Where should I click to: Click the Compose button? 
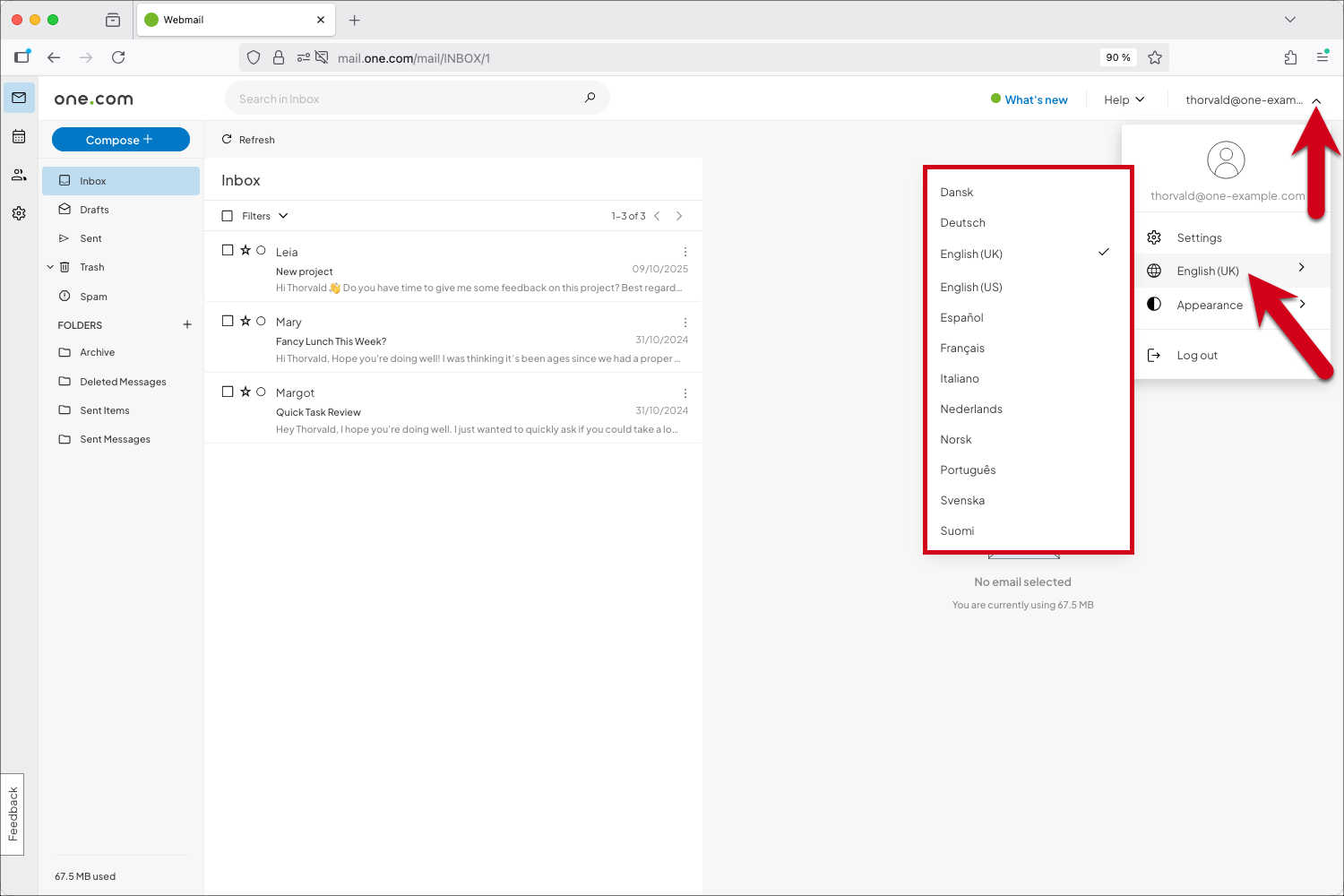[120, 139]
